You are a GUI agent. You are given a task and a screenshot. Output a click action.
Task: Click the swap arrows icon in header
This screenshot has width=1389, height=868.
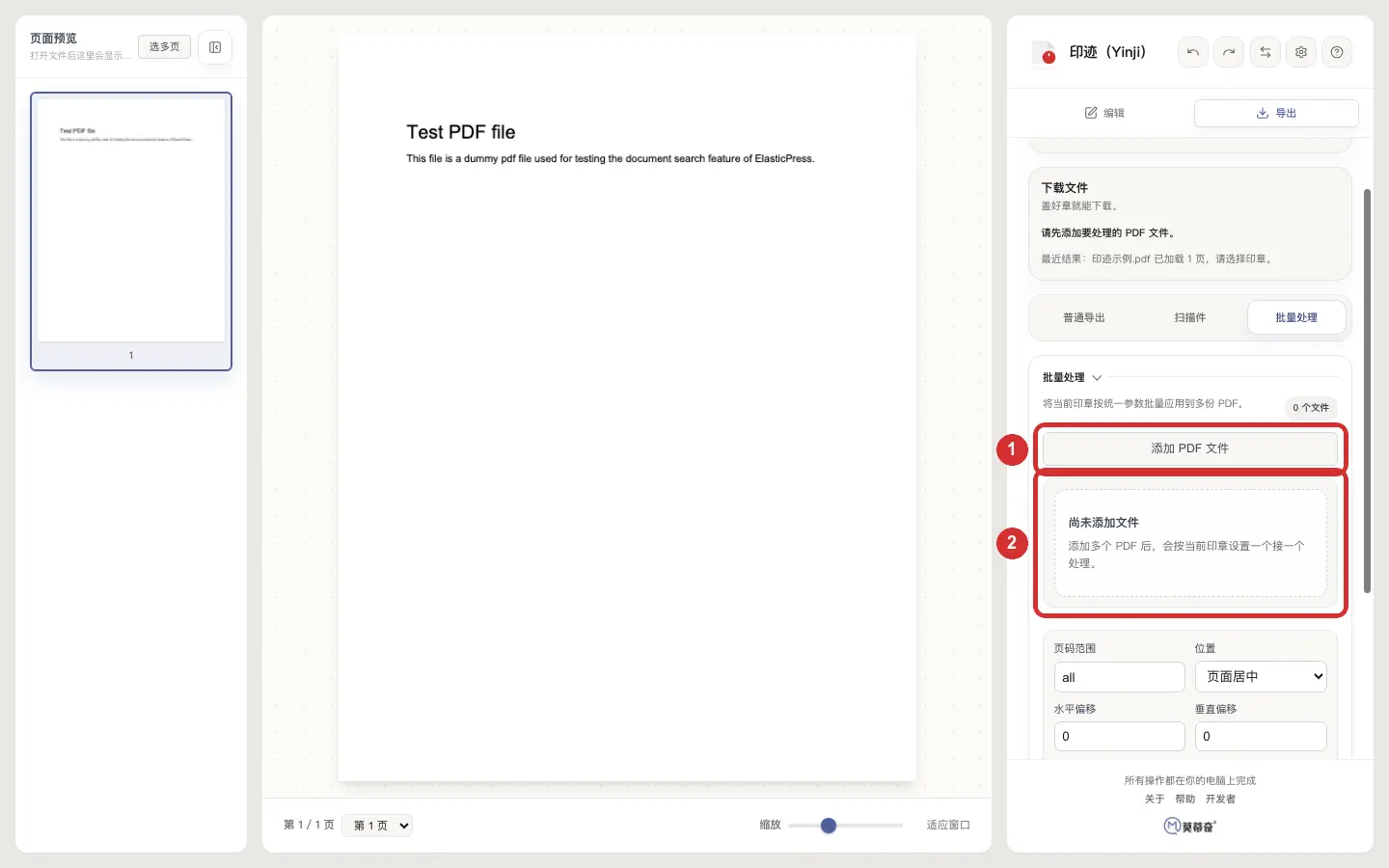1266,52
